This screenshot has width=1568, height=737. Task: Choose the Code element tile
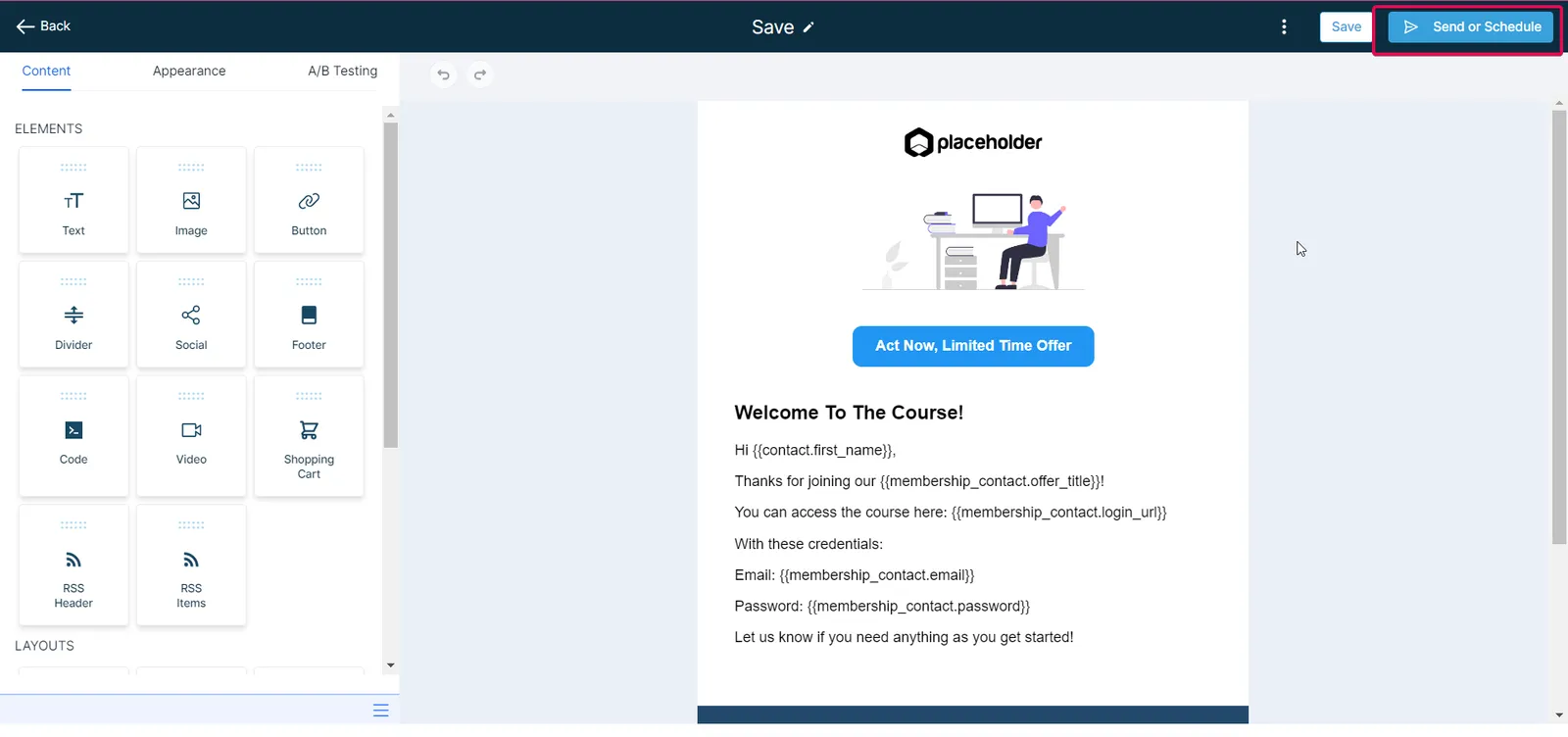coord(73,436)
